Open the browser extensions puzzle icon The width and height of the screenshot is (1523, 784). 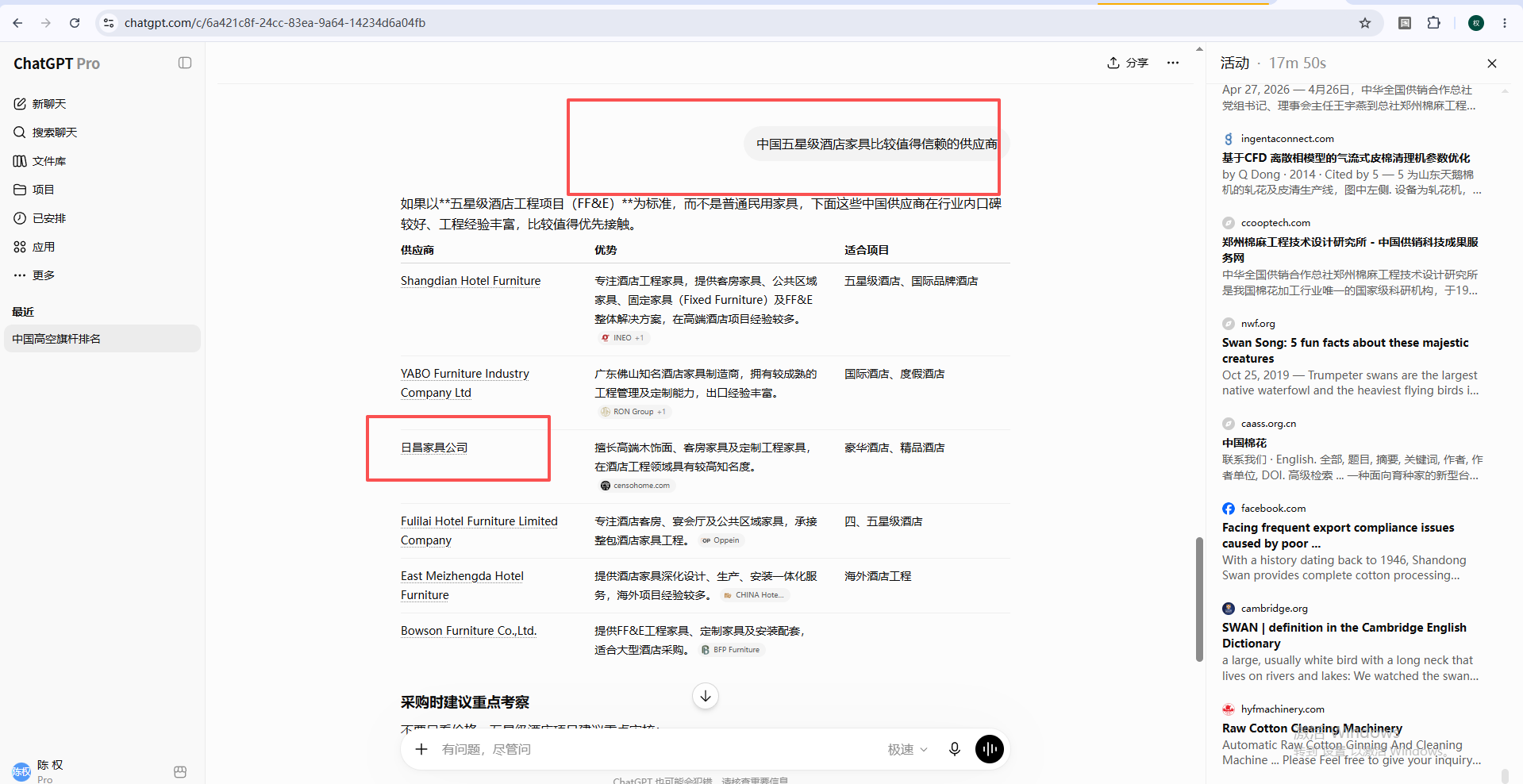(1433, 23)
